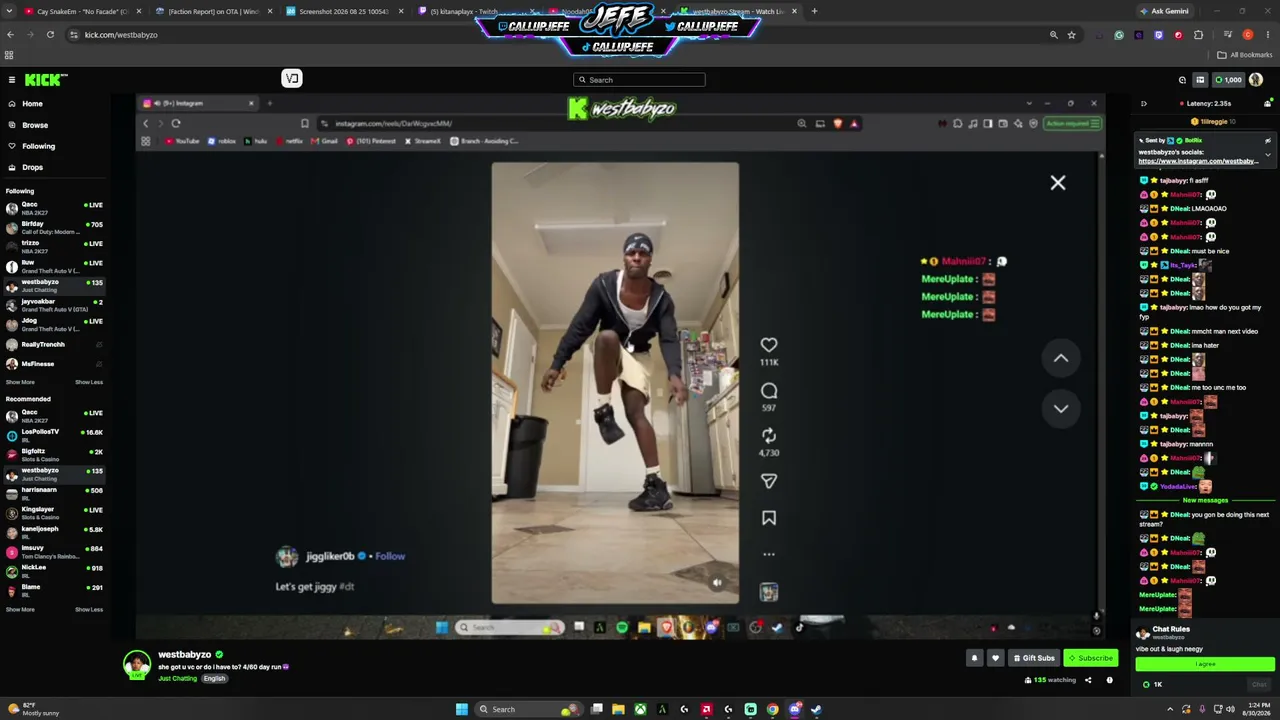Viewport: 1280px width, 720px height.
Task: Click the reel repost icon
Action: click(769, 436)
